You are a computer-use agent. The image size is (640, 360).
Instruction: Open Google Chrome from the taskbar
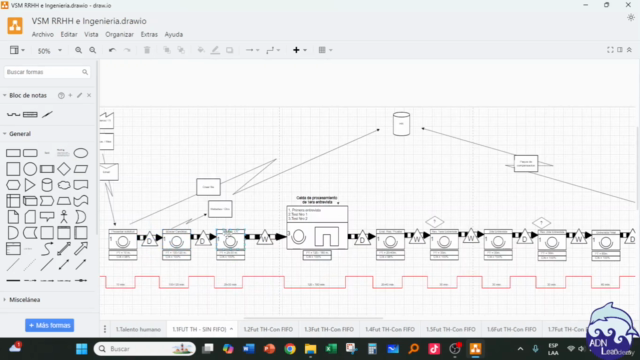(290, 349)
